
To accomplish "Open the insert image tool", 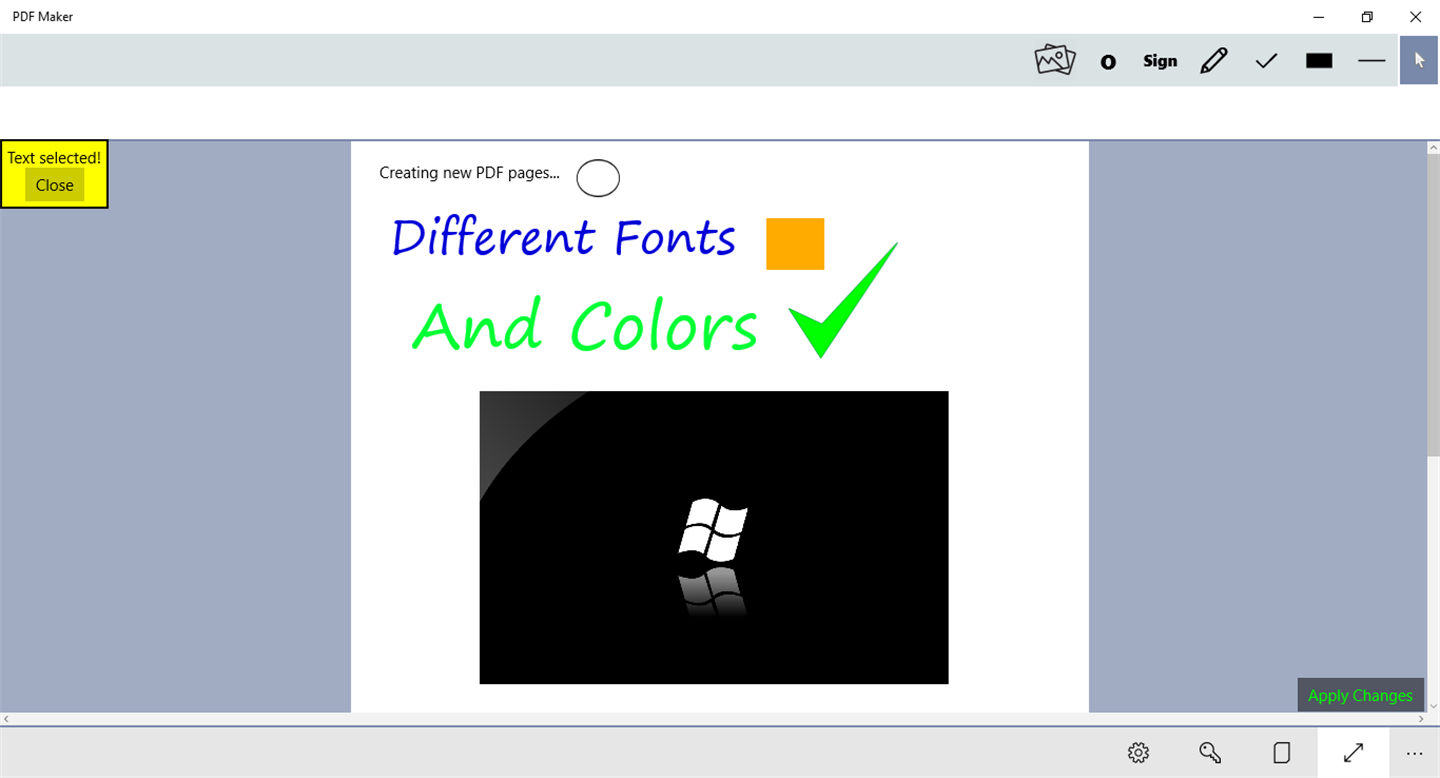I will (1054, 60).
